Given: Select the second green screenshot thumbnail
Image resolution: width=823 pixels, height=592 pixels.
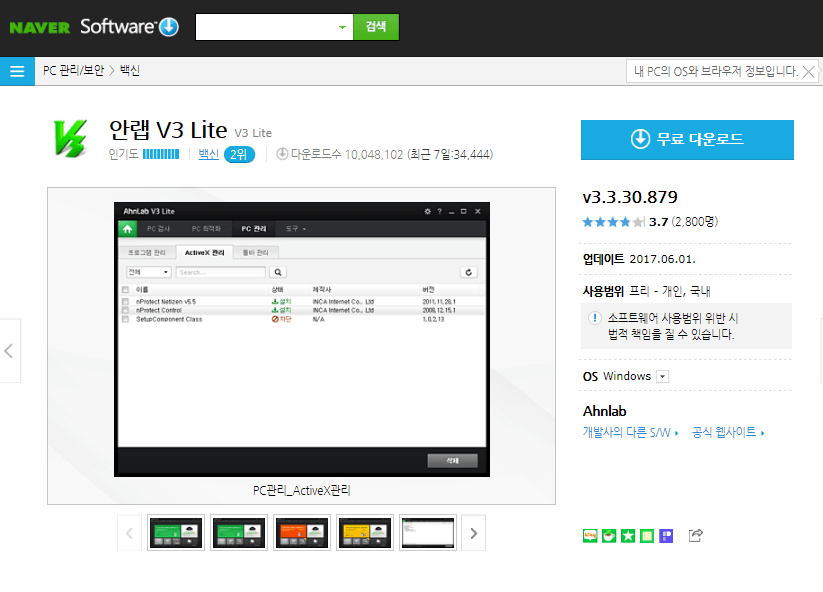Looking at the screenshot, I should coord(239,533).
